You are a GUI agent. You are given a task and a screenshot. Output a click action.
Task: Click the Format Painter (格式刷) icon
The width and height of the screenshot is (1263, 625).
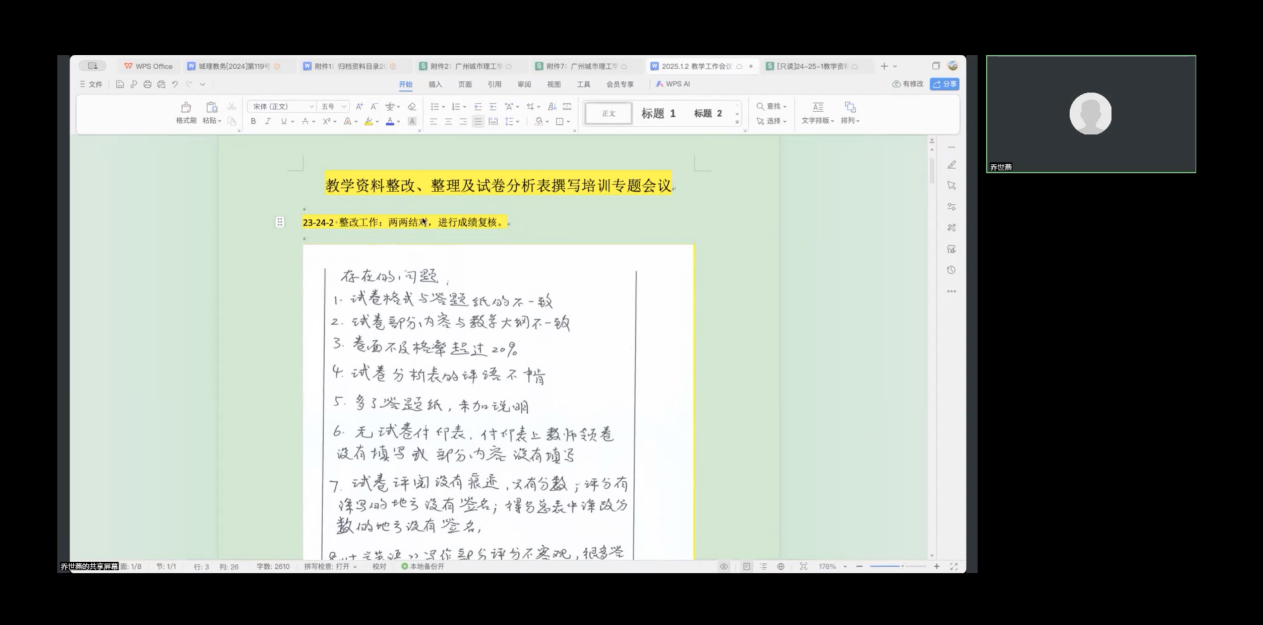click(x=186, y=107)
